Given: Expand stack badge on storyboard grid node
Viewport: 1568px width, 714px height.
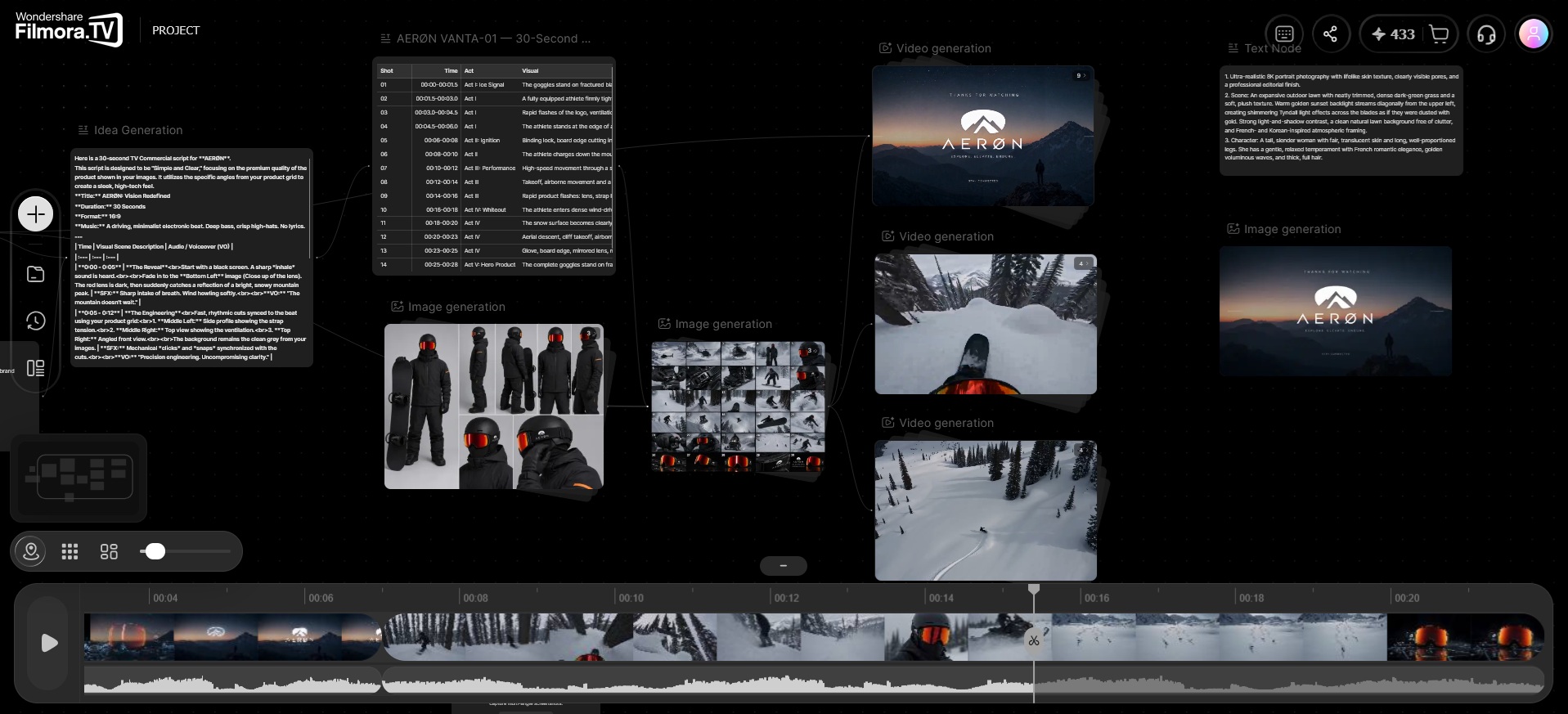Looking at the screenshot, I should (x=811, y=351).
